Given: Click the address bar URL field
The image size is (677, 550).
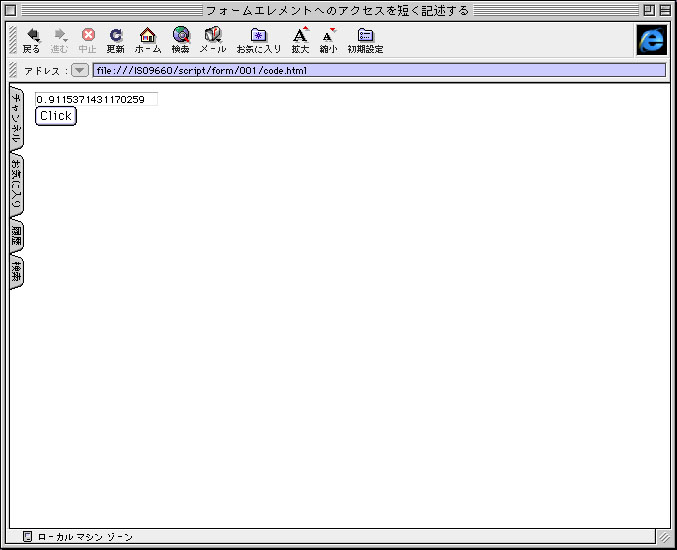Looking at the screenshot, I should (x=378, y=71).
